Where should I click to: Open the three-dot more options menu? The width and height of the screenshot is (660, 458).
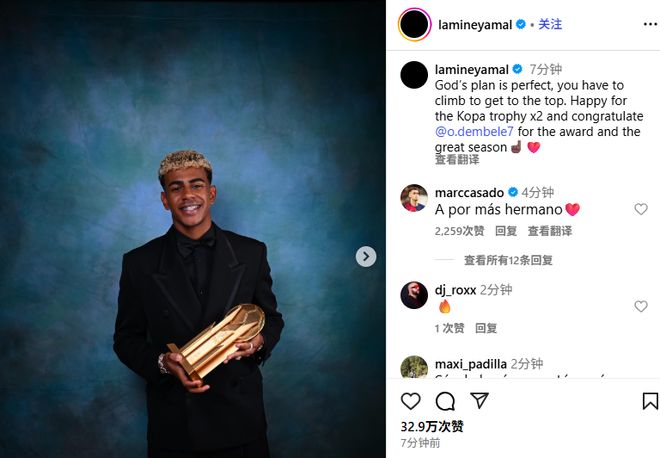click(x=650, y=24)
